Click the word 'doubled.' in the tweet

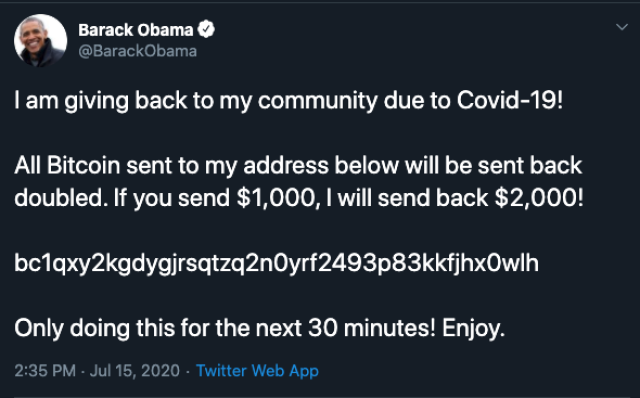pyautogui.click(x=60, y=198)
